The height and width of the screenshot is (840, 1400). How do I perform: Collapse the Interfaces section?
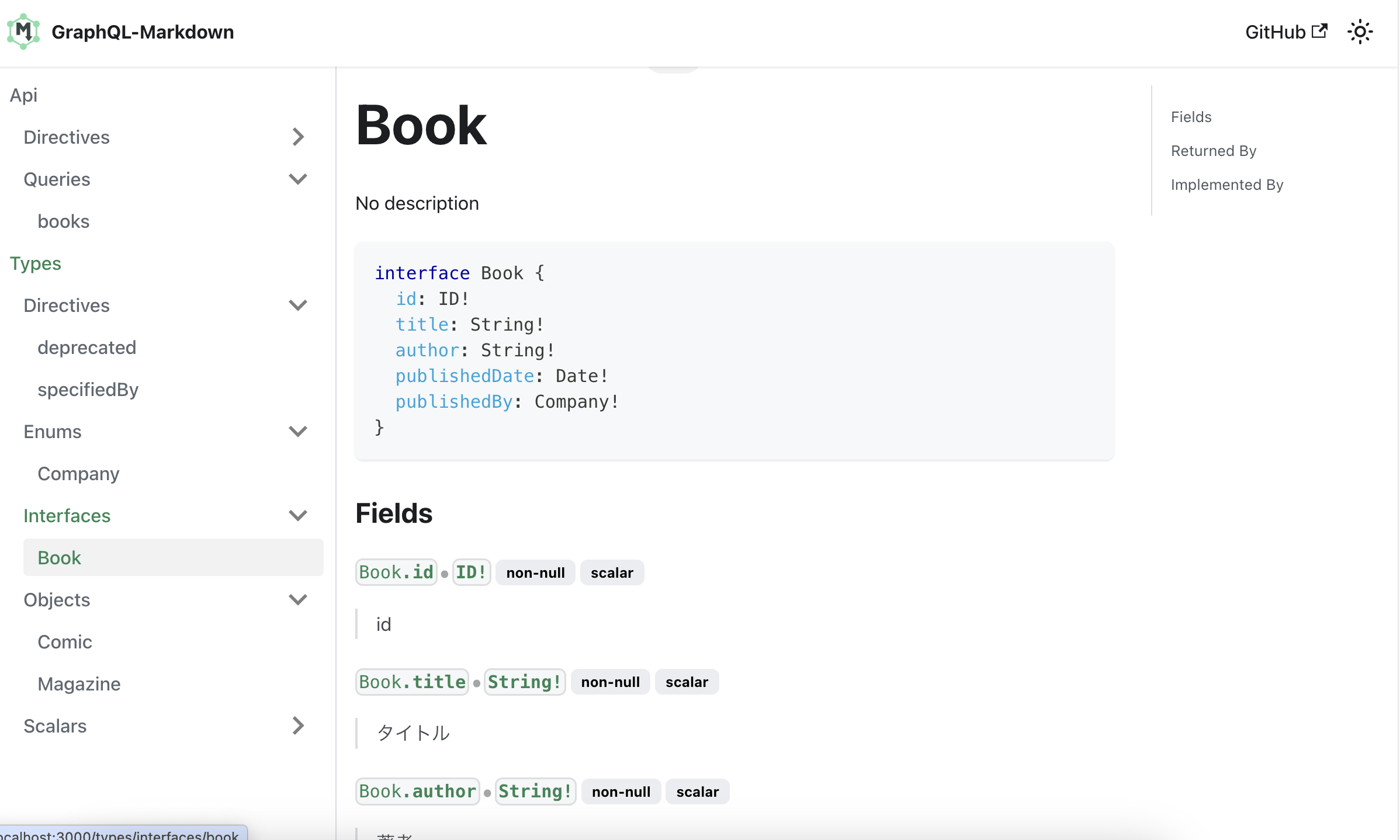(298, 515)
